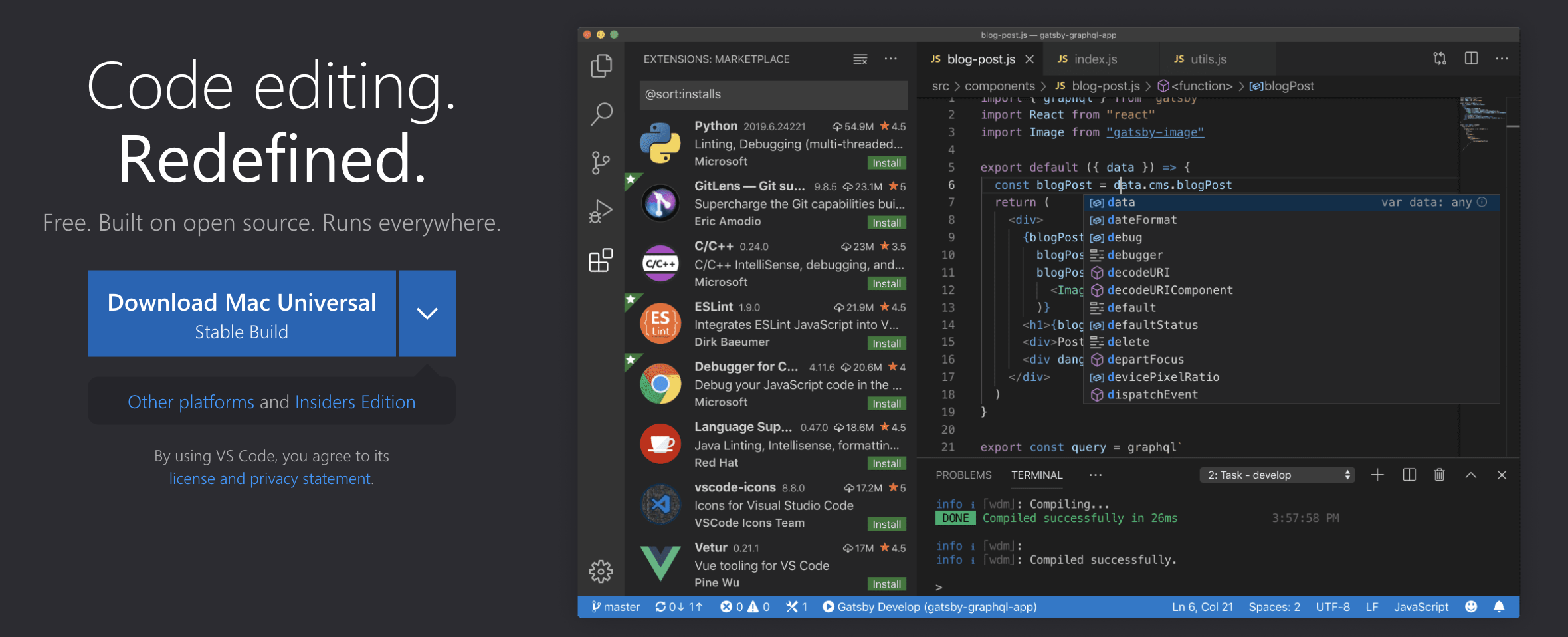Open the '2: Task - develop' terminal selector
The image size is (1568, 637).
[1277, 475]
